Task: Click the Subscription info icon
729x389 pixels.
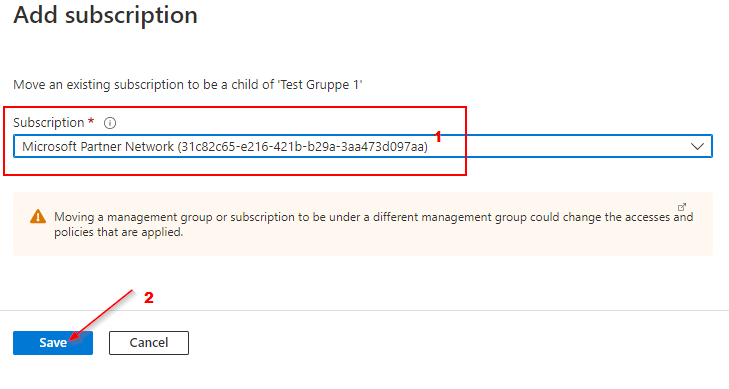Action: (x=110, y=123)
